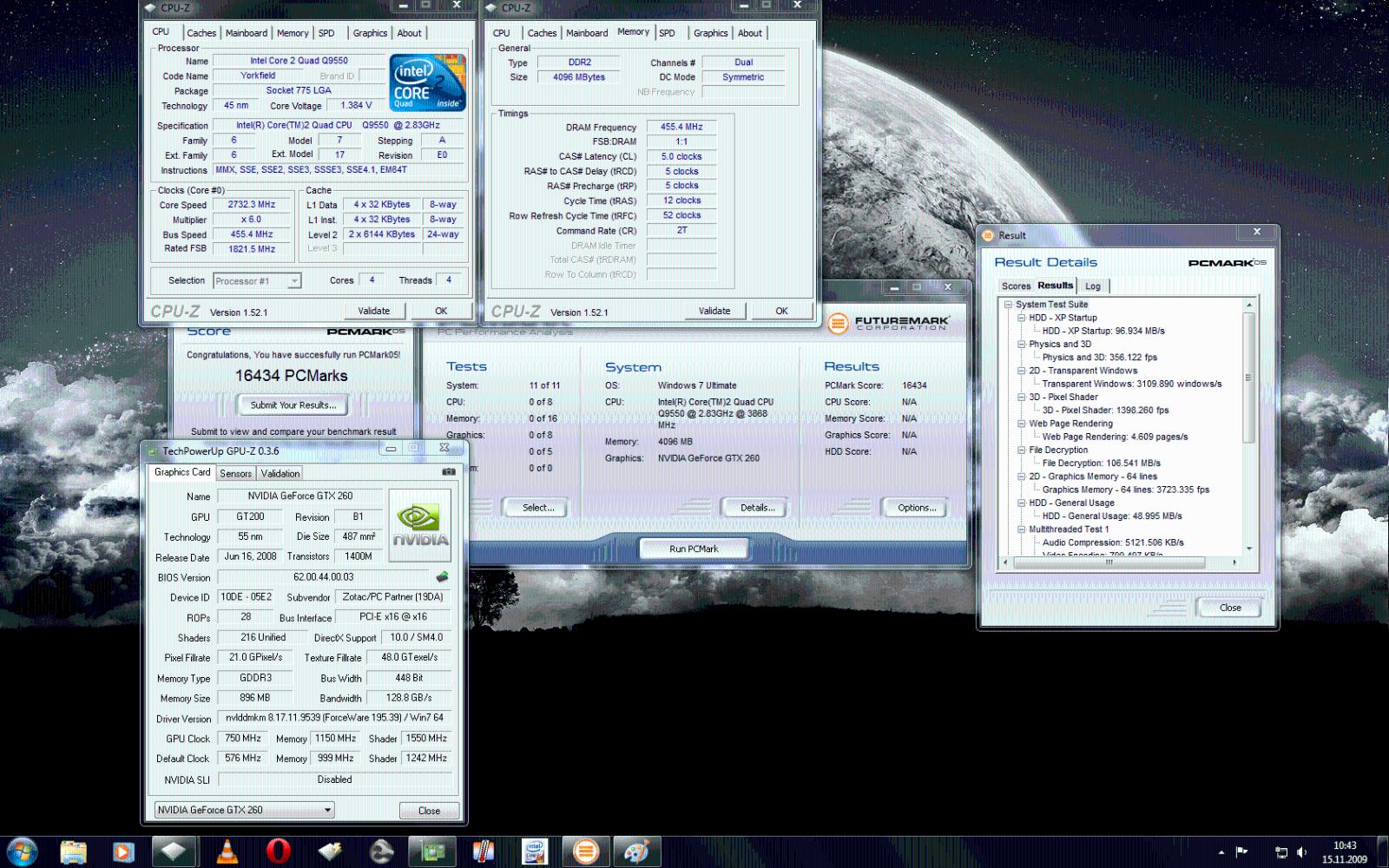Click OK in right CPU-Z window

(x=781, y=311)
